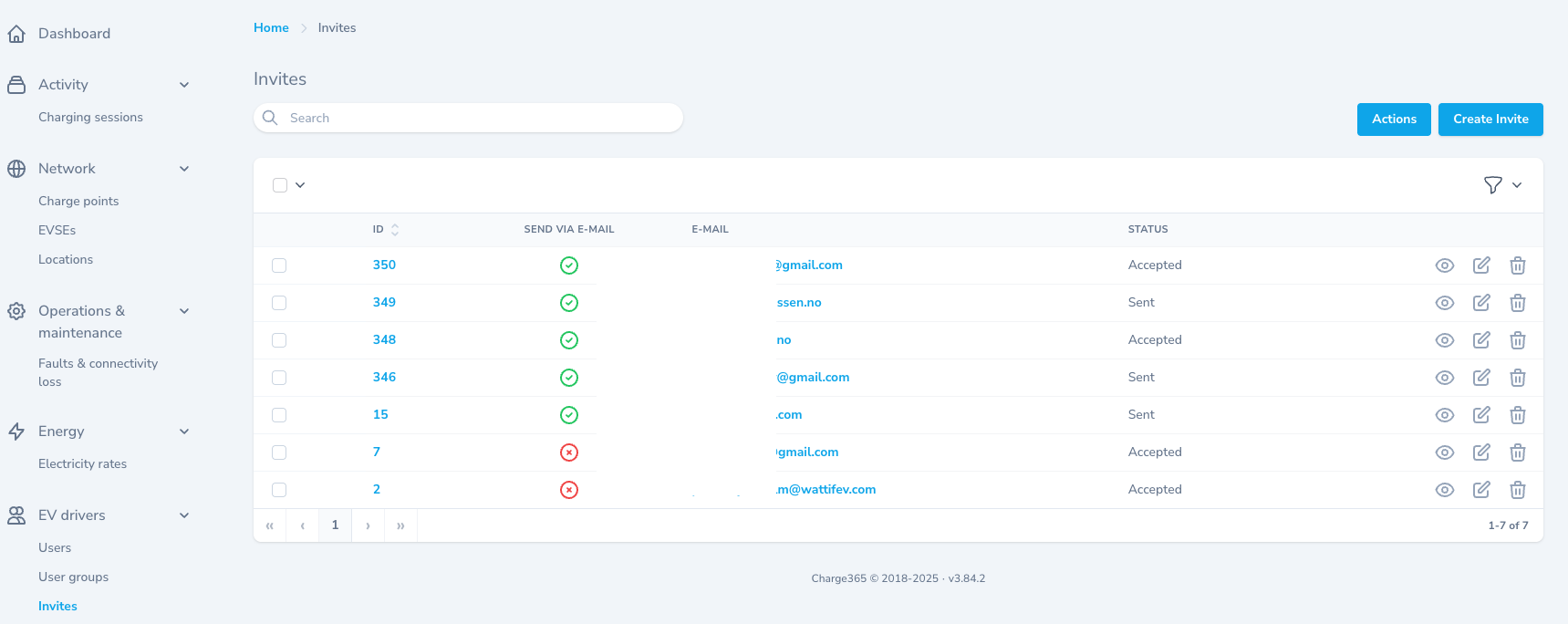Click the eye icon for invite 2
The width and height of the screenshot is (1568, 624).
click(x=1444, y=490)
